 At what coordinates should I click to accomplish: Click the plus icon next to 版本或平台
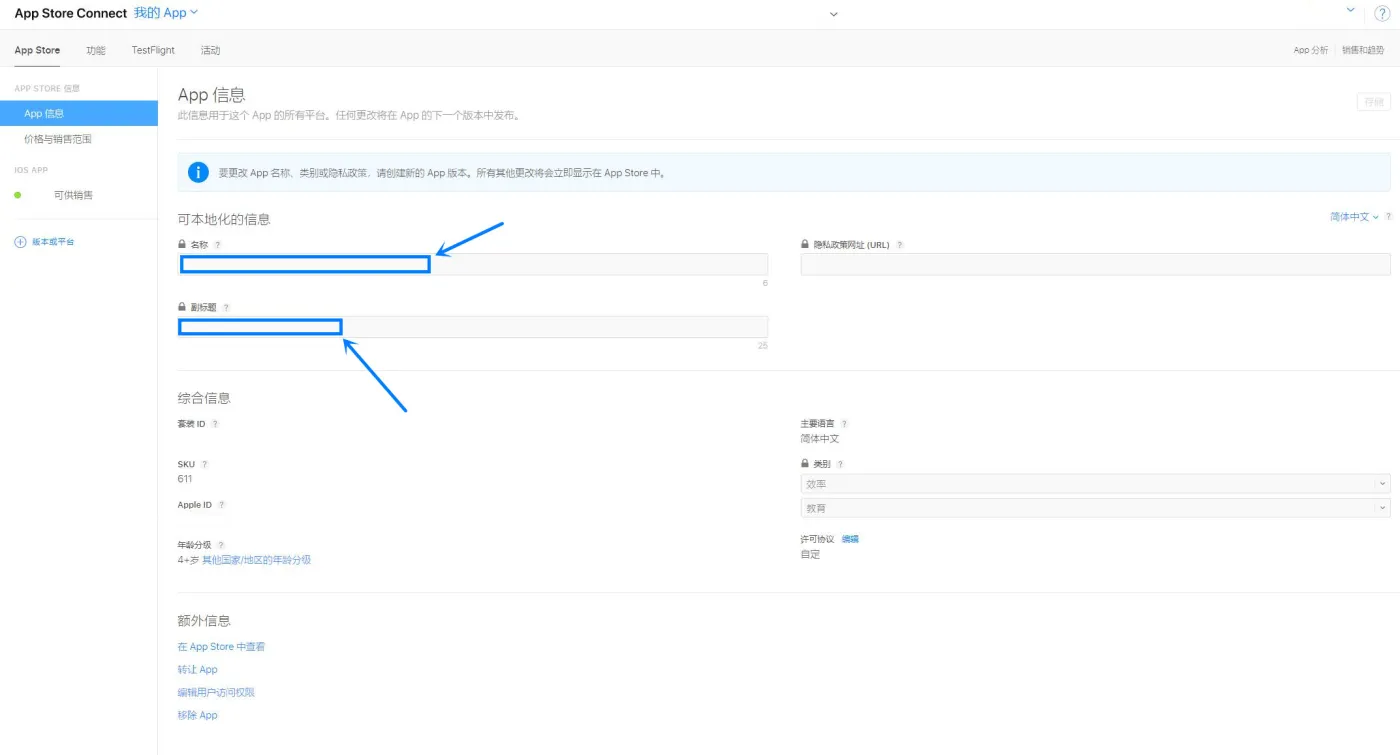(20, 242)
